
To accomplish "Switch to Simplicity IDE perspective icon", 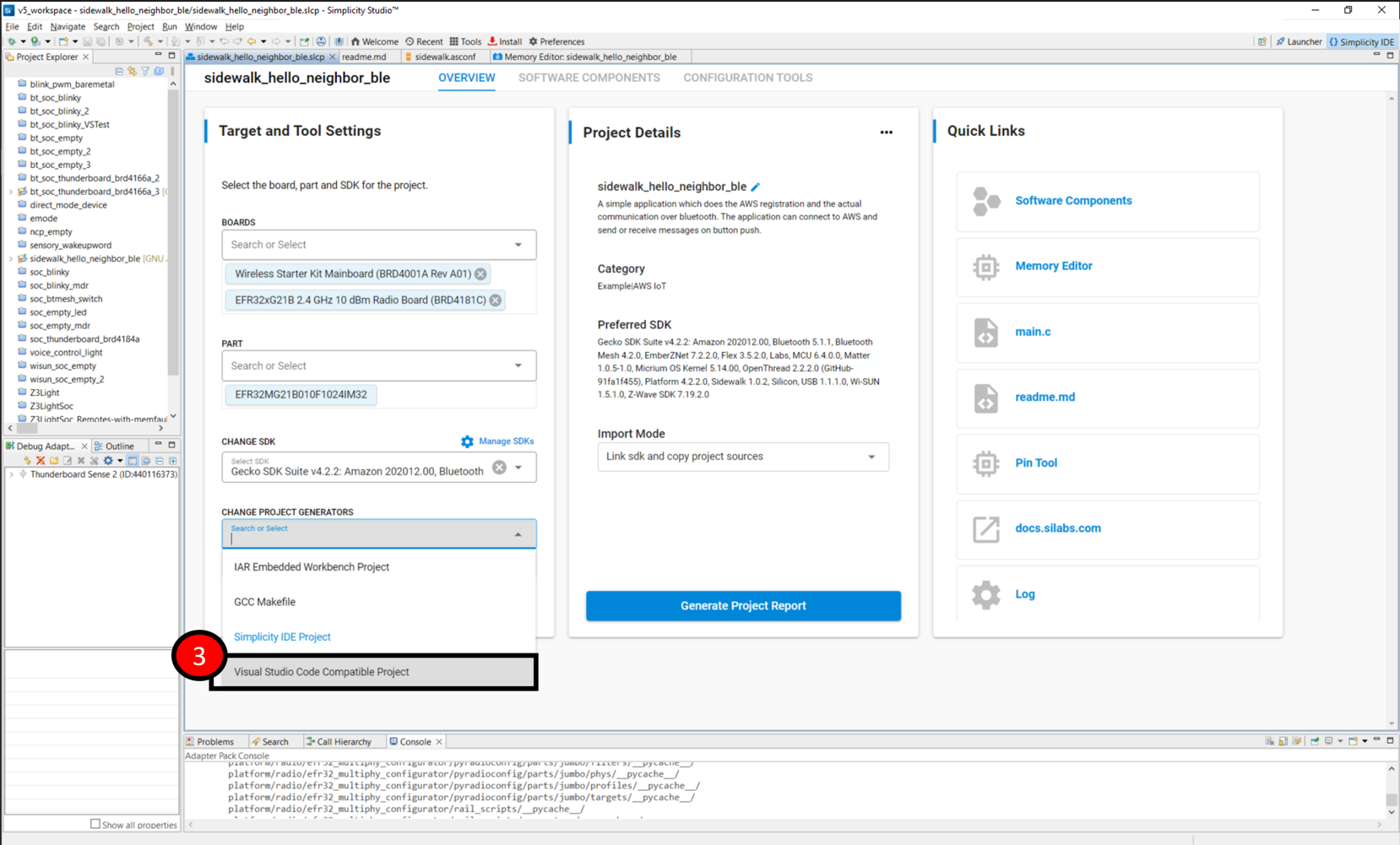I will tap(1360, 41).
